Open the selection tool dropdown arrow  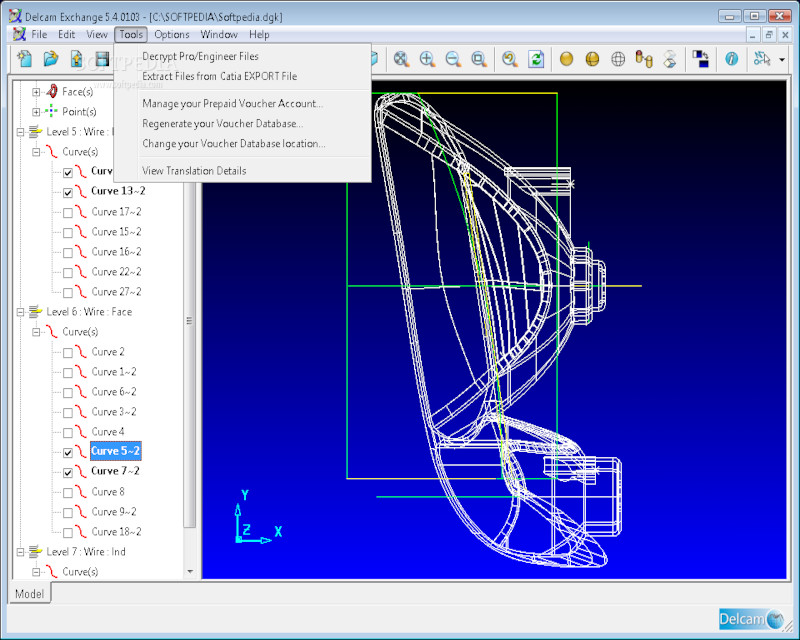(x=782, y=60)
